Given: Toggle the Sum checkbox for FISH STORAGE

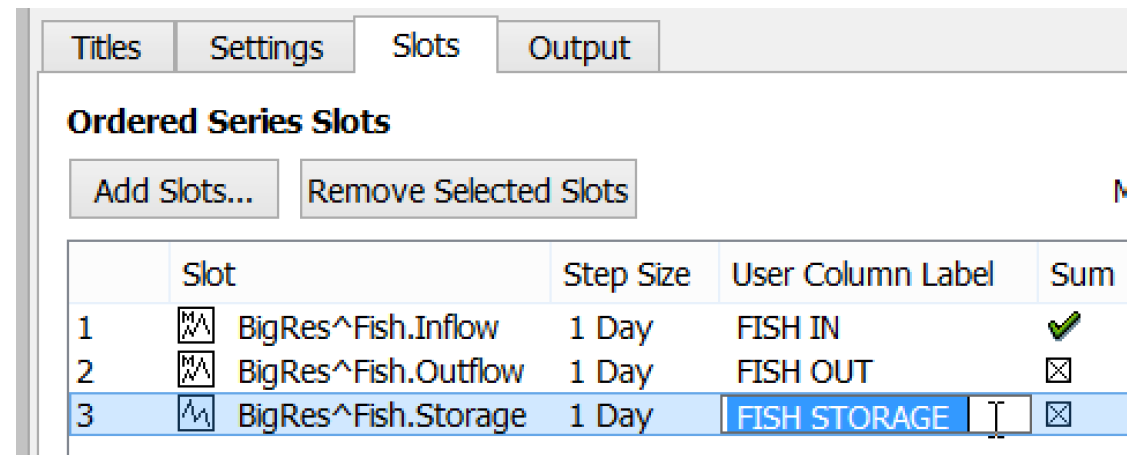Looking at the screenshot, I should point(1058,415).
